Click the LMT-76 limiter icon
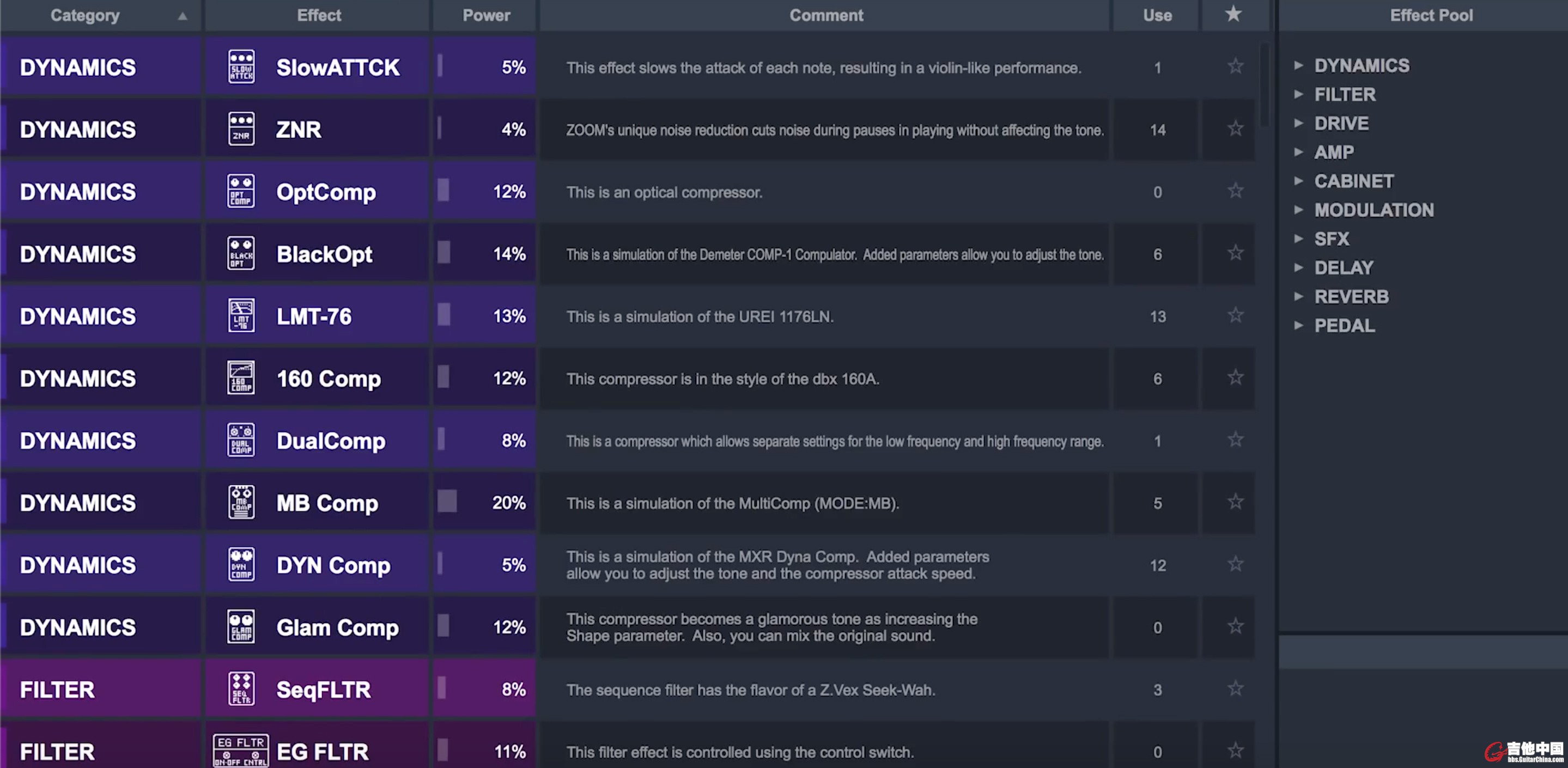The height and width of the screenshot is (768, 1568). (x=241, y=316)
